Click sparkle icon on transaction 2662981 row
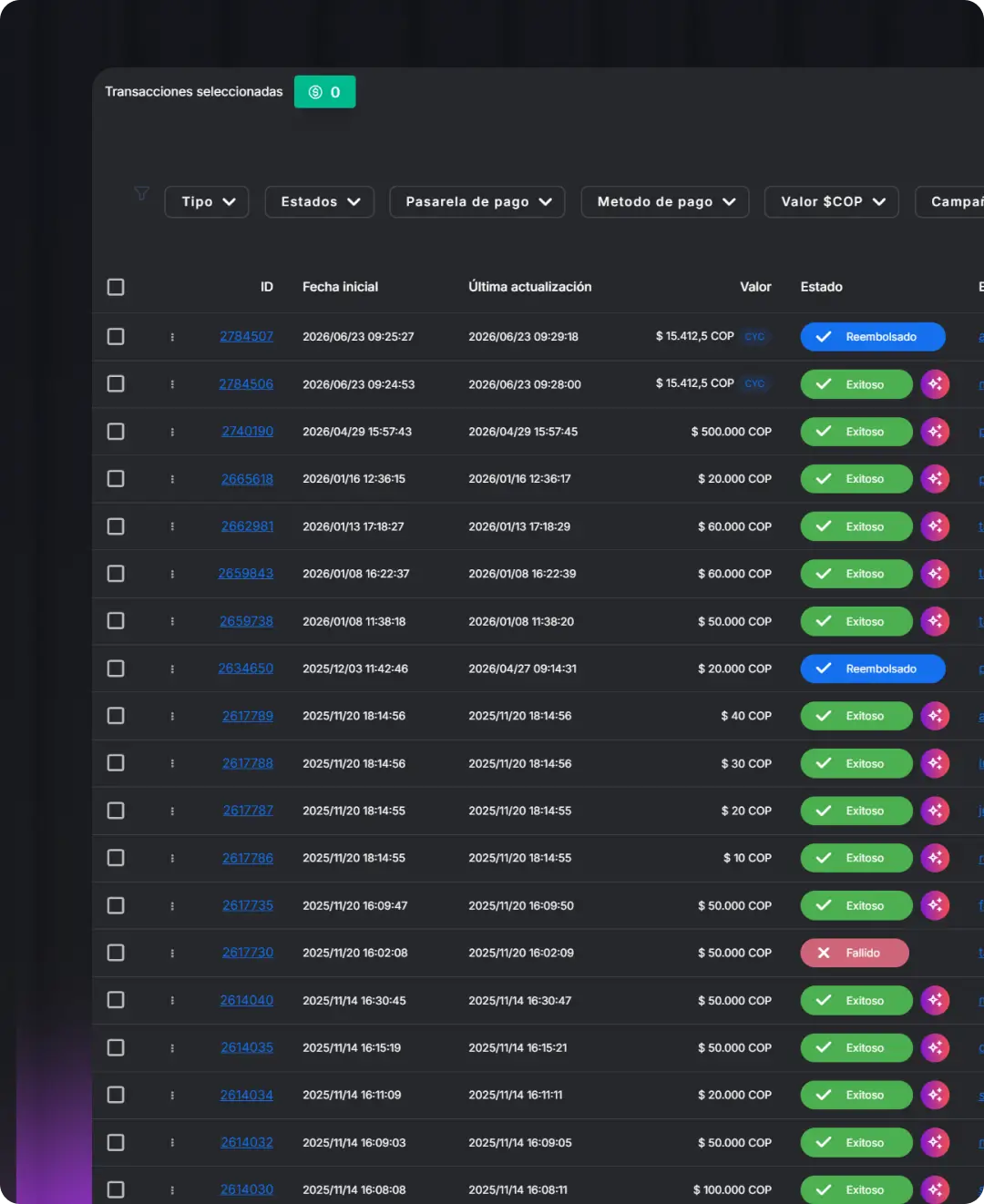 (x=935, y=526)
